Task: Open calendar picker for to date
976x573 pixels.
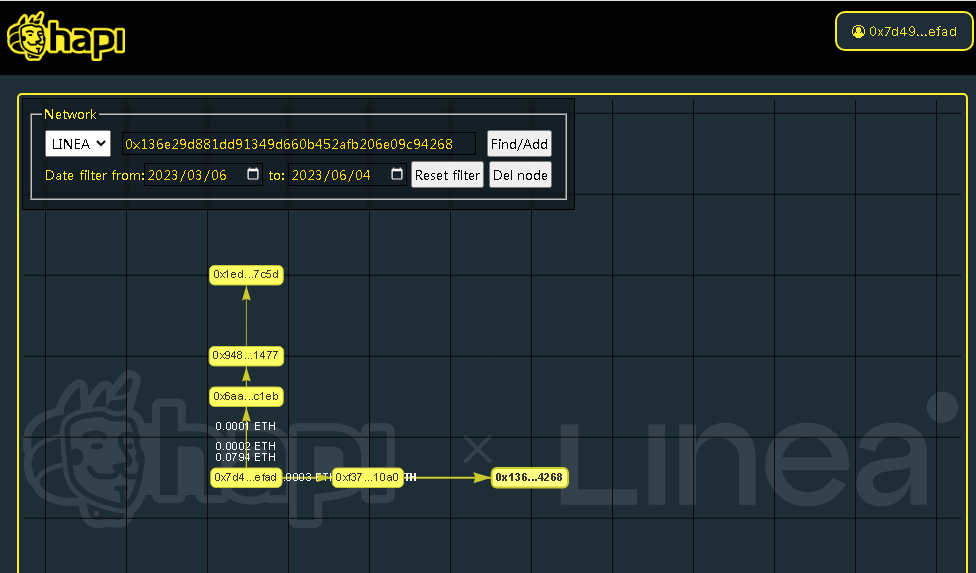Action: pos(396,174)
